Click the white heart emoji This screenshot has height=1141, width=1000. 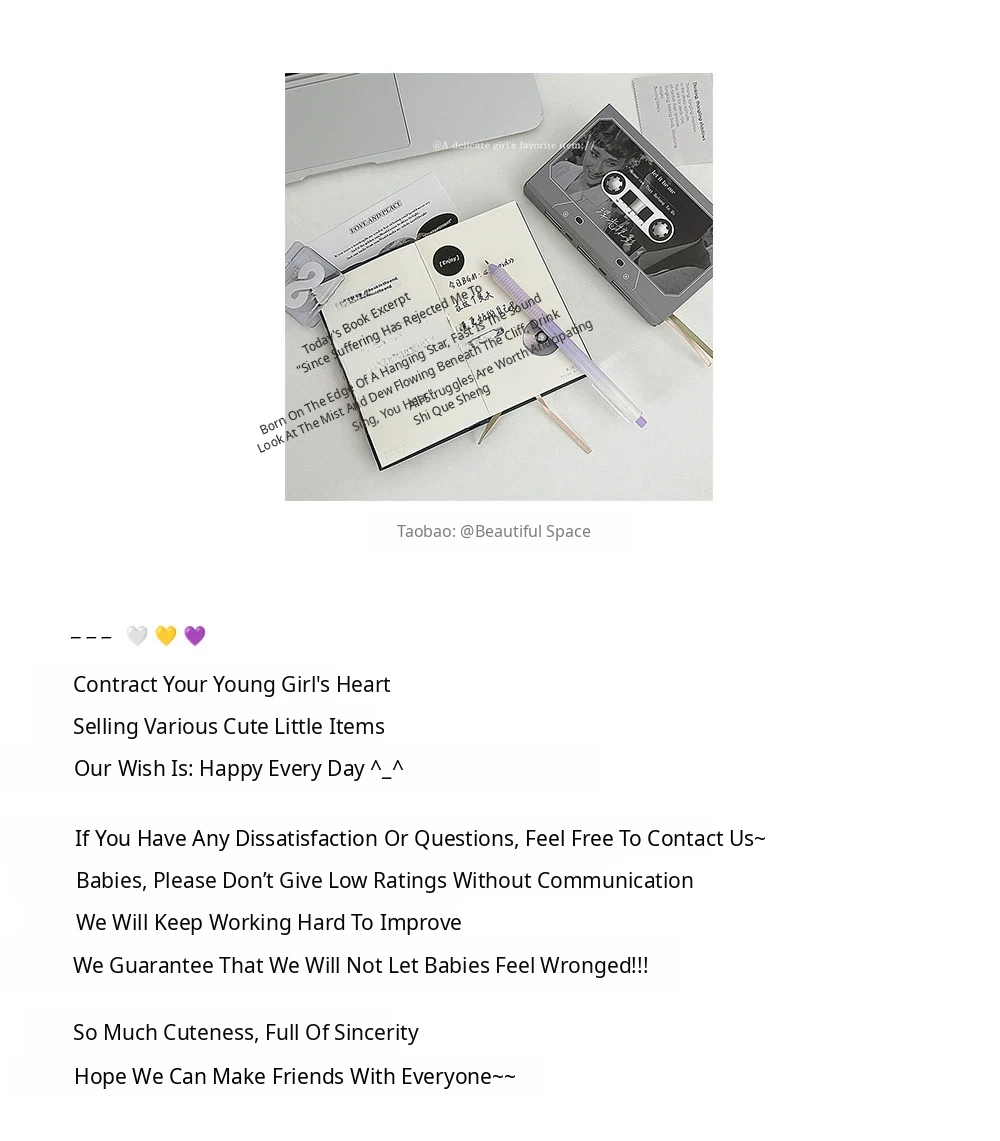[x=137, y=636]
